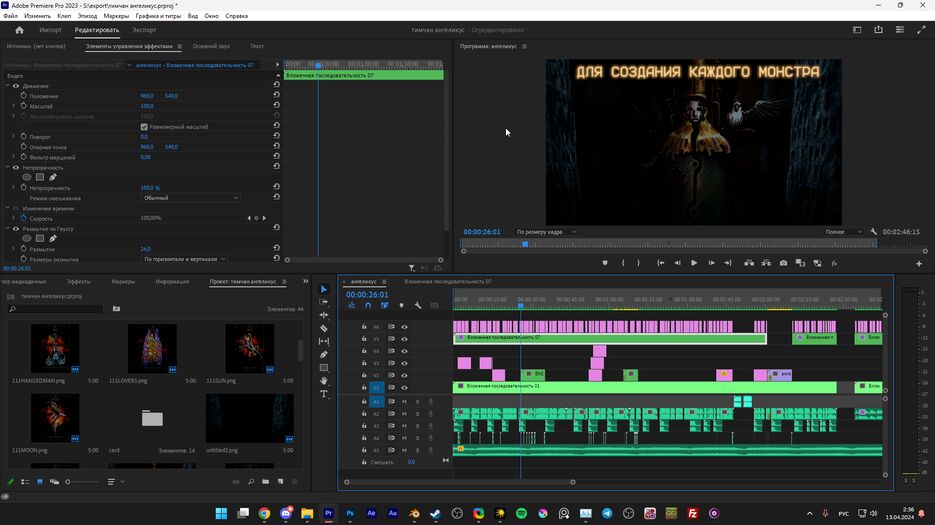The height and width of the screenshot is (525, 935).
Task: Switch to Essential Sound tab
Action: 211,46
